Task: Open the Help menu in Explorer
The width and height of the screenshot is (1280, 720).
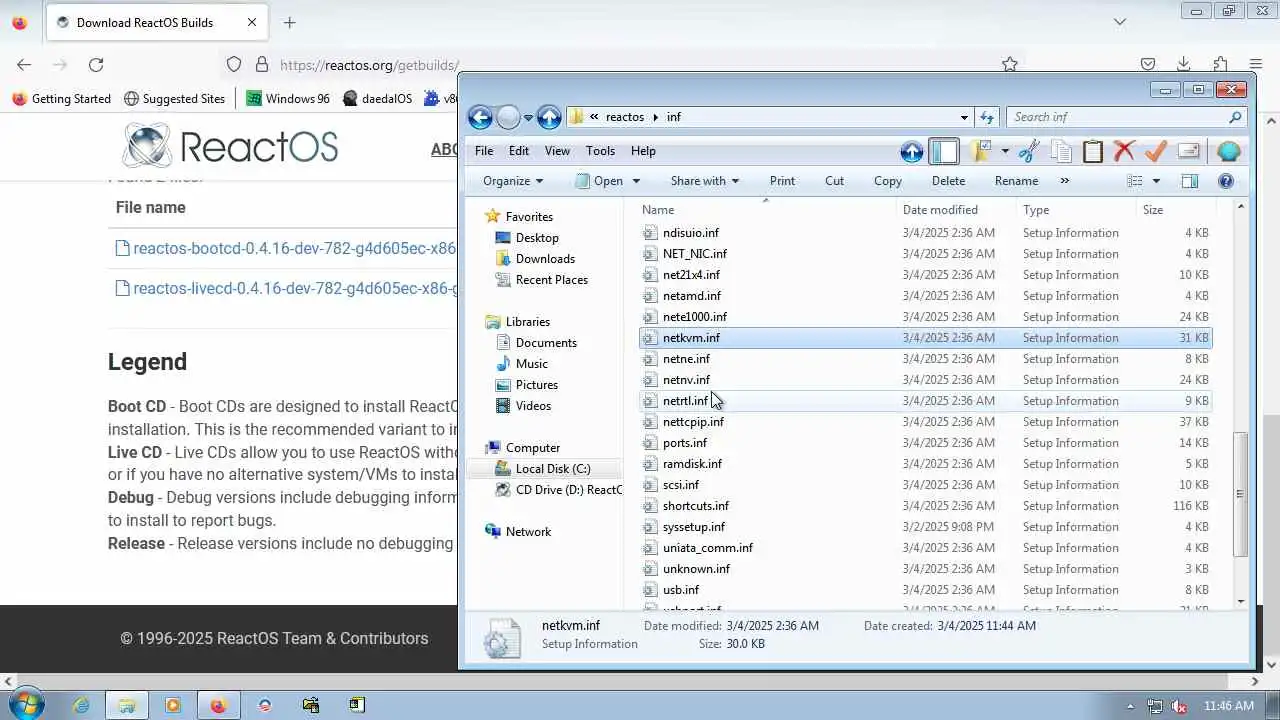Action: [x=643, y=151]
